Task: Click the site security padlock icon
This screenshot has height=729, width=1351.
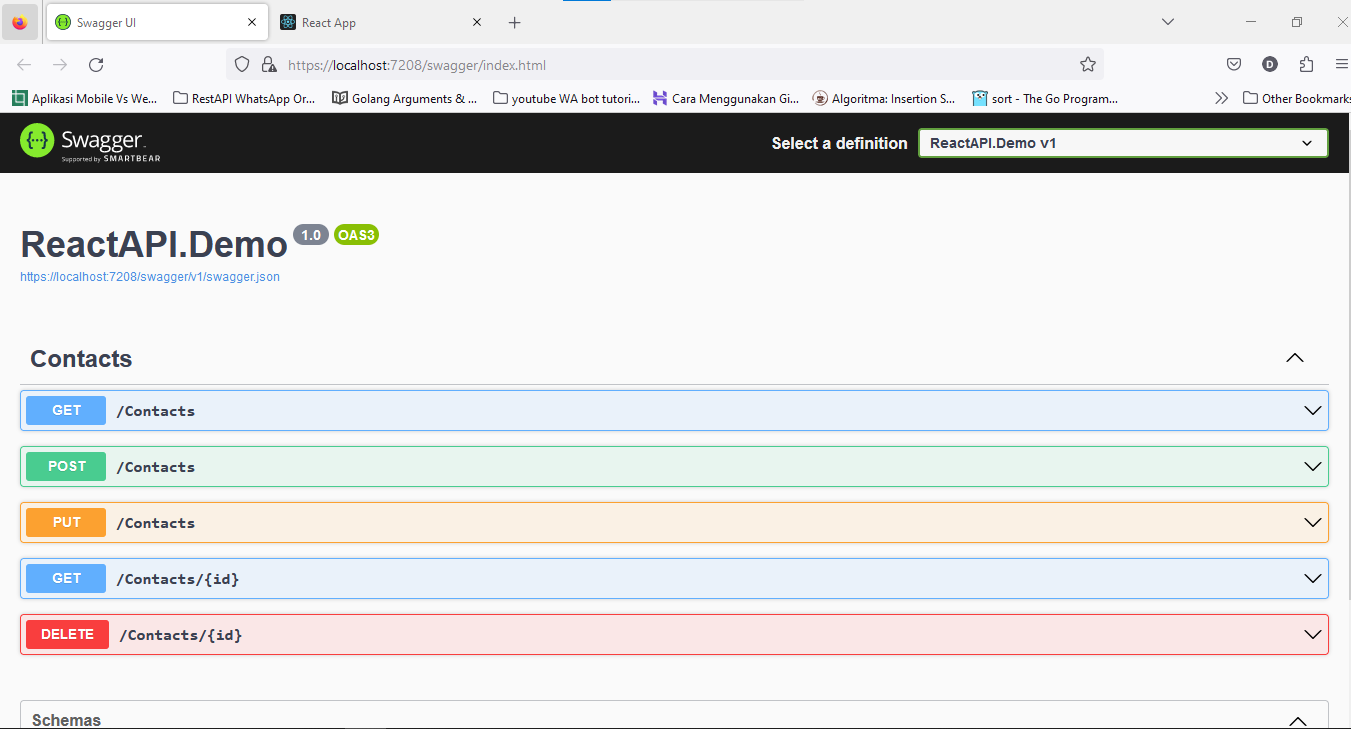Action: click(268, 65)
